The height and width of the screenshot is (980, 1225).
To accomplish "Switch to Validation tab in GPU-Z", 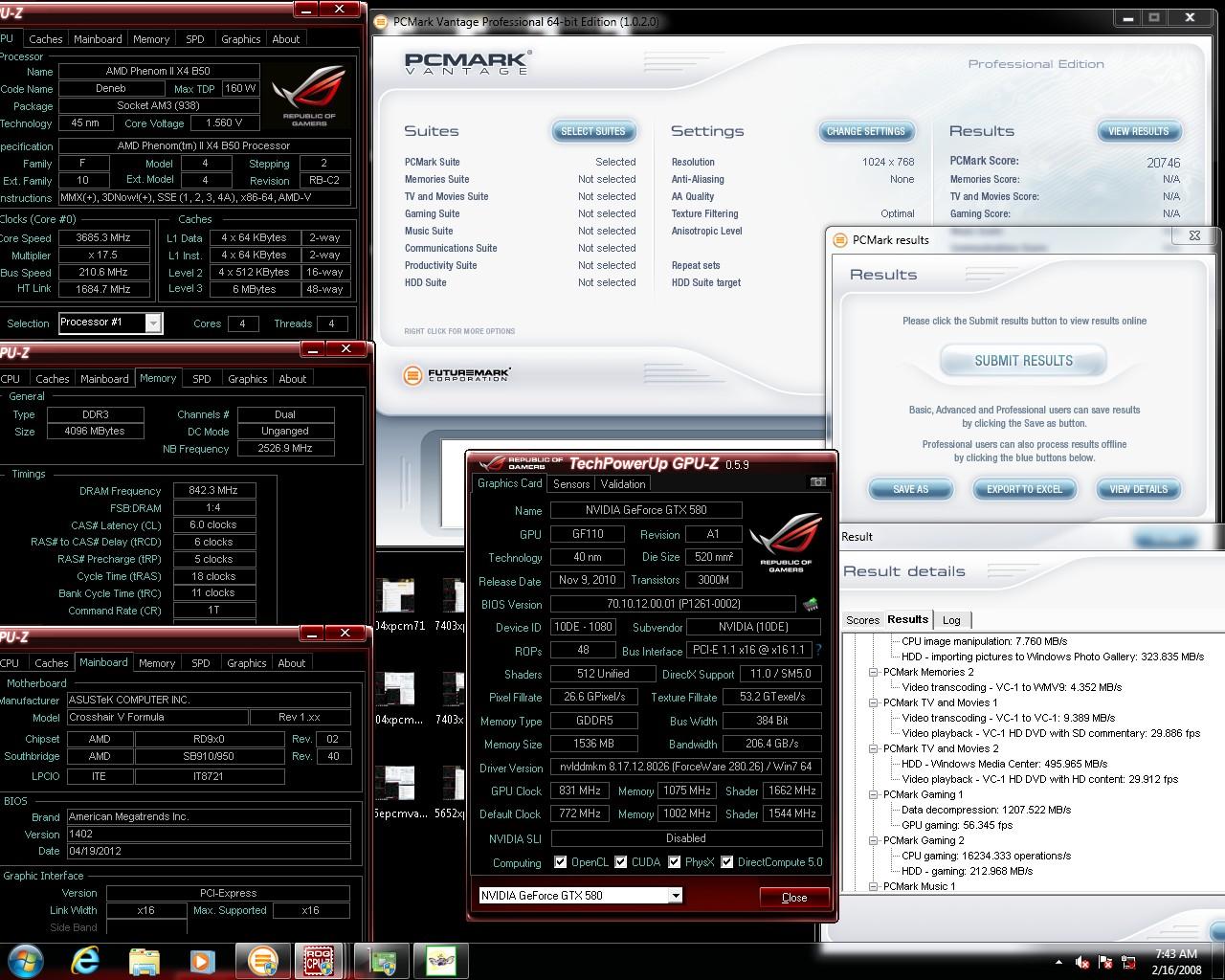I will [x=623, y=484].
